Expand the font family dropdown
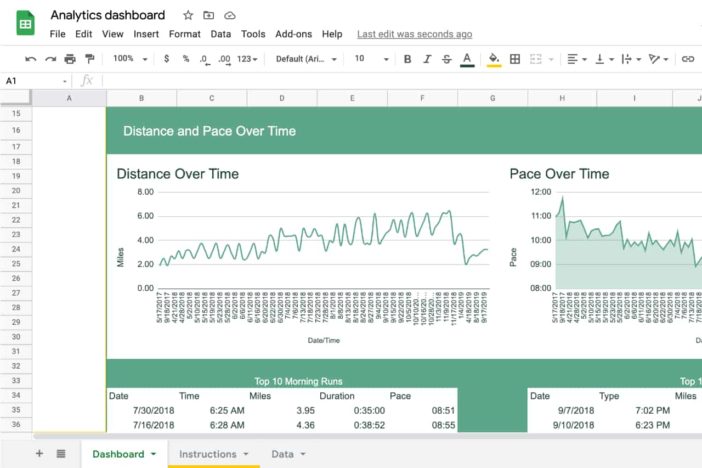702x468 pixels. (x=306, y=59)
